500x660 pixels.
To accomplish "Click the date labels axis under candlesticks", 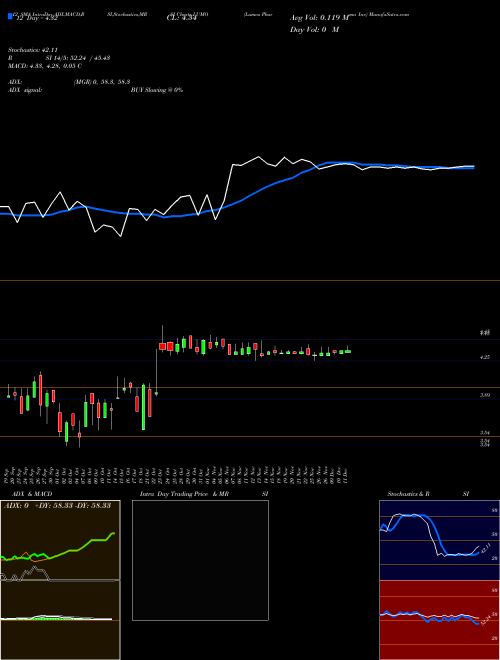I will coord(177,475).
